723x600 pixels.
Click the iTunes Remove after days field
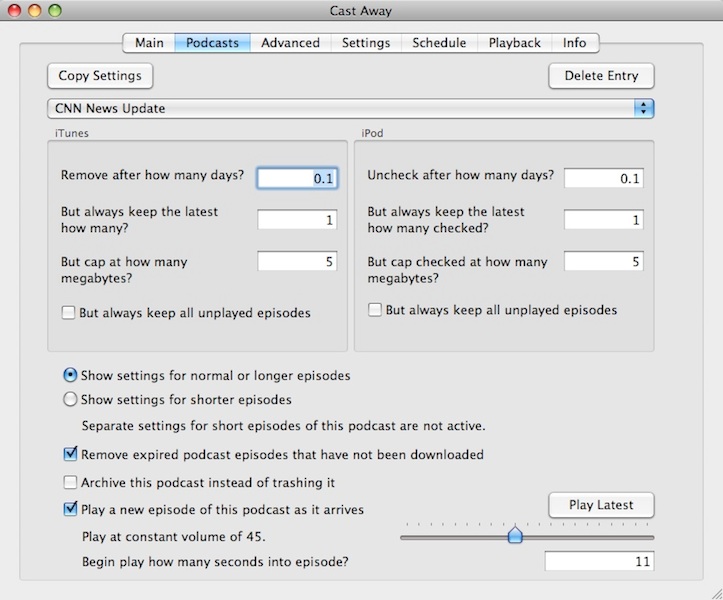click(297, 178)
